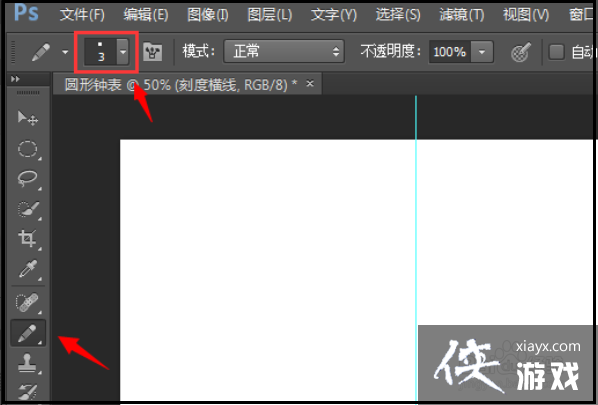Pick the Quick Selection tool
Screen dimensions: 598x405
coord(28,209)
